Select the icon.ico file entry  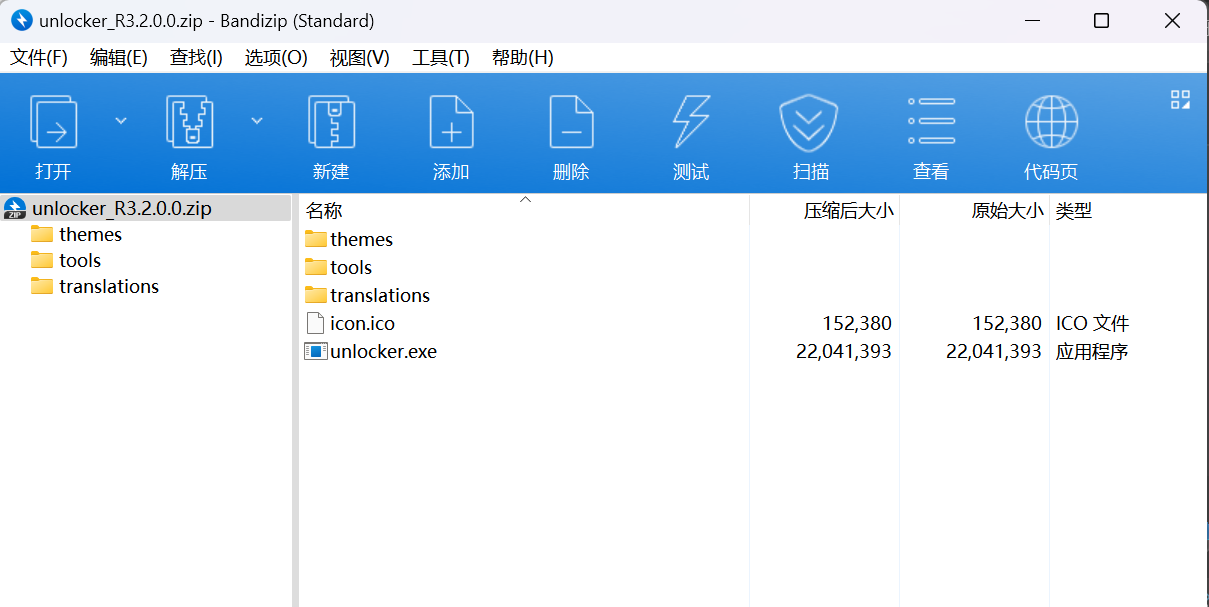pyautogui.click(x=362, y=324)
